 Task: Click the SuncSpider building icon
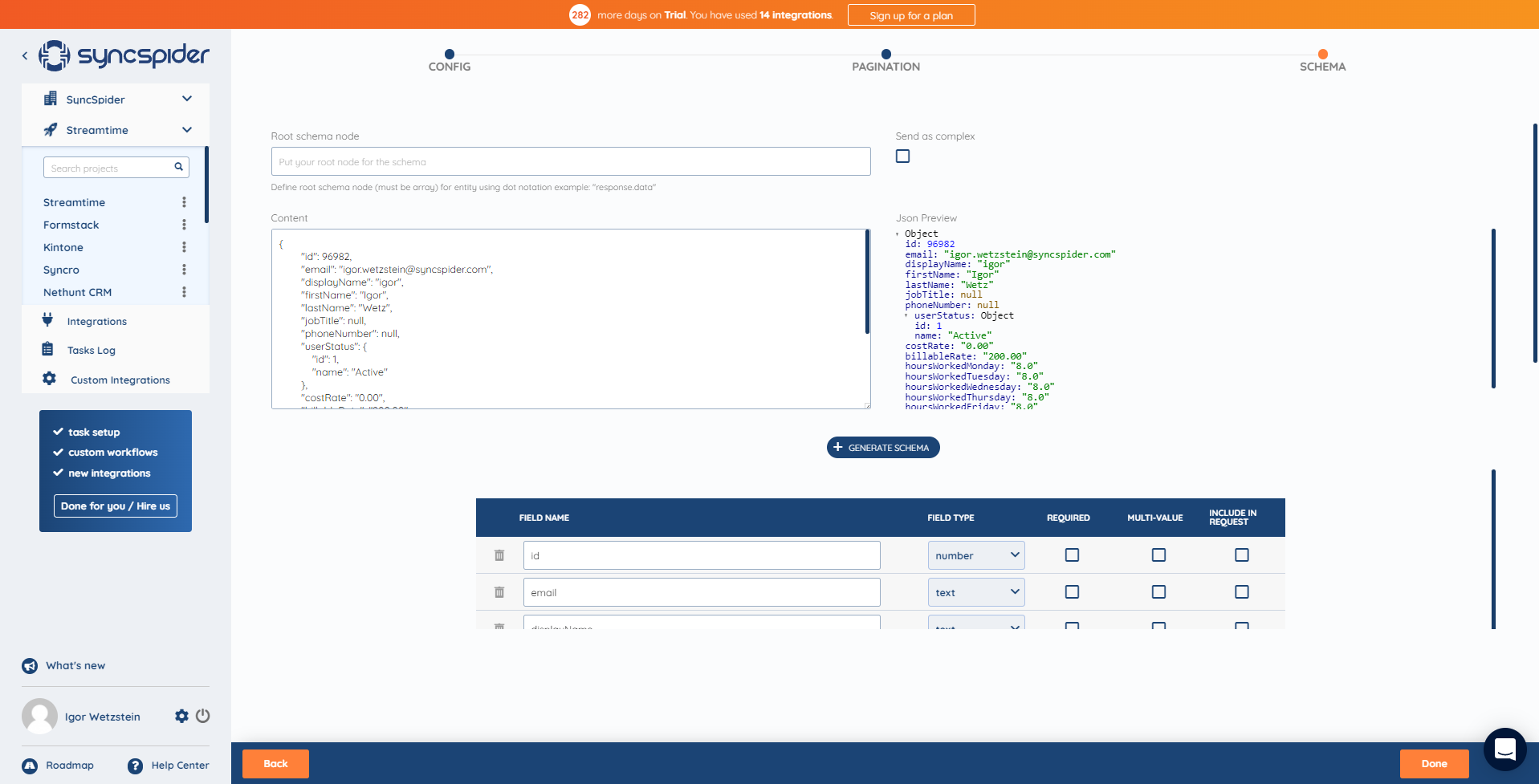(x=51, y=99)
